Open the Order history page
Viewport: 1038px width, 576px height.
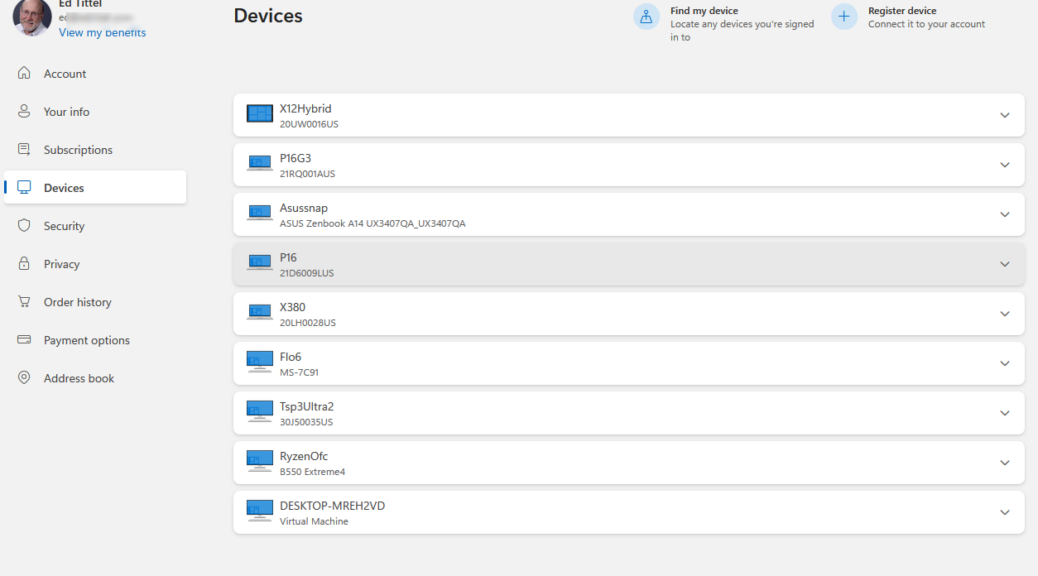point(95,302)
